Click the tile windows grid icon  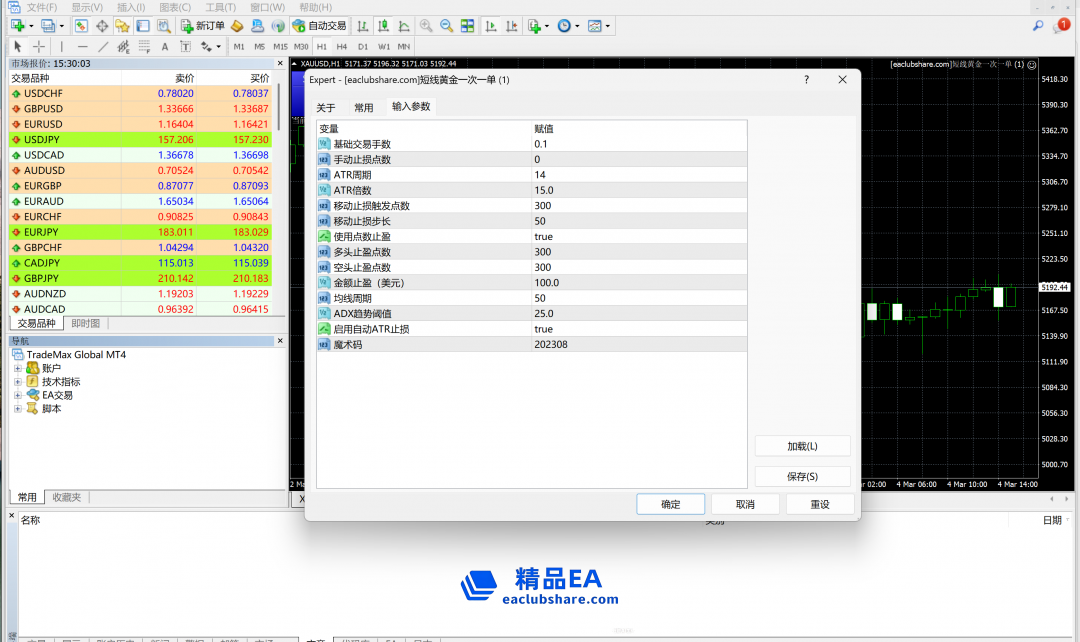[x=467, y=25]
